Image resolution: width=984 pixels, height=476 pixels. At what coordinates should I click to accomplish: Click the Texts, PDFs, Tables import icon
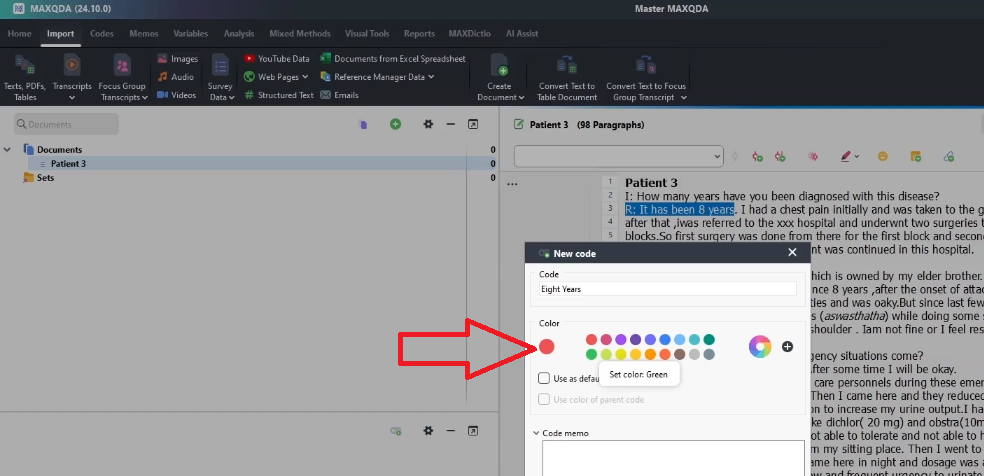click(x=26, y=66)
